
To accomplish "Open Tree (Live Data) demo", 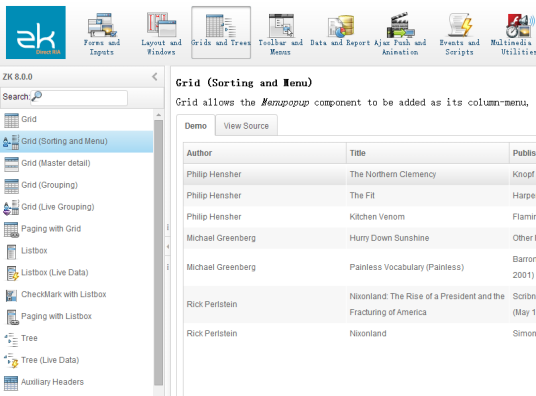I will (x=77, y=360).
